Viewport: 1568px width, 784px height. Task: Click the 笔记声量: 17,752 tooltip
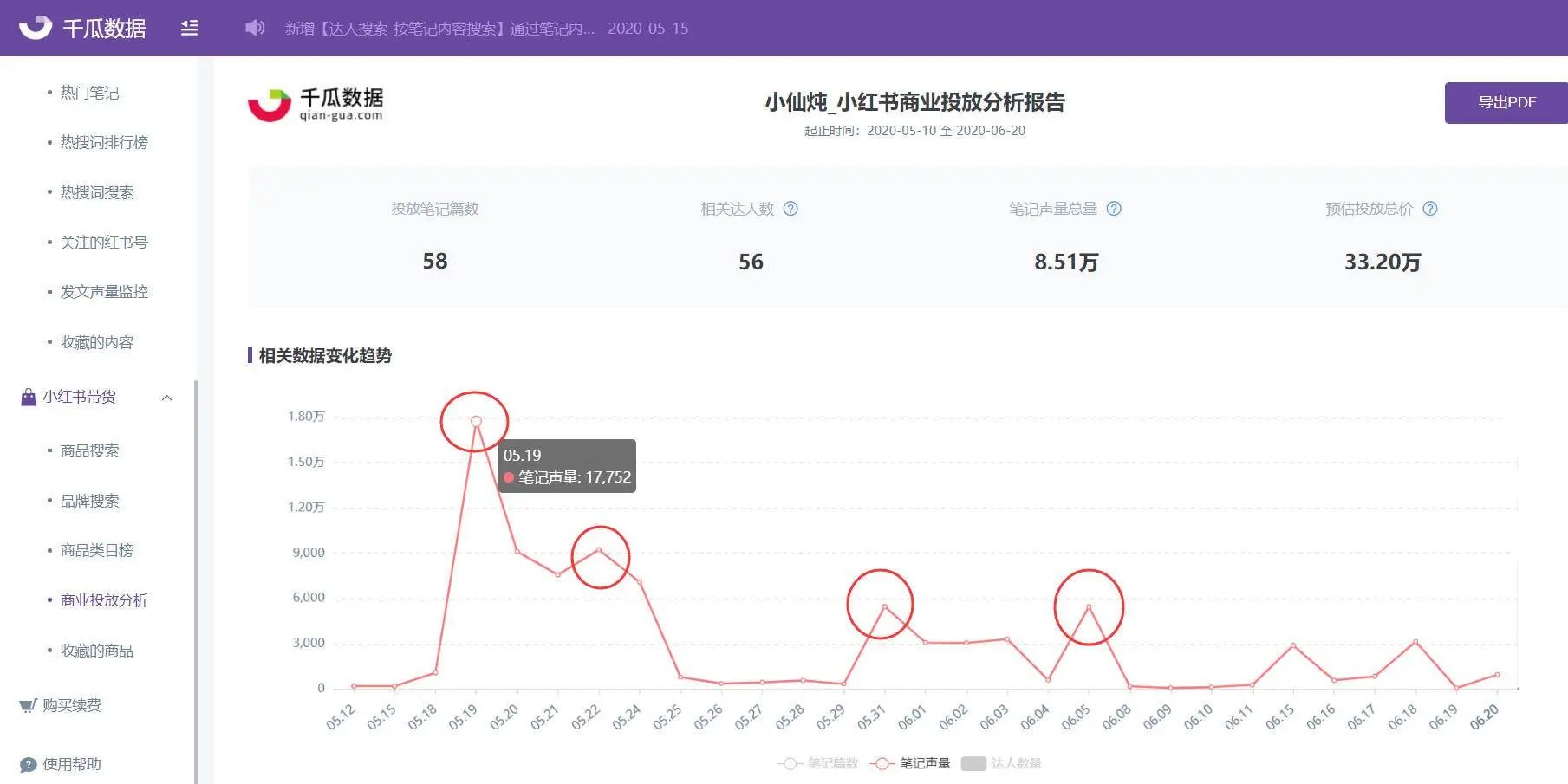[567, 466]
